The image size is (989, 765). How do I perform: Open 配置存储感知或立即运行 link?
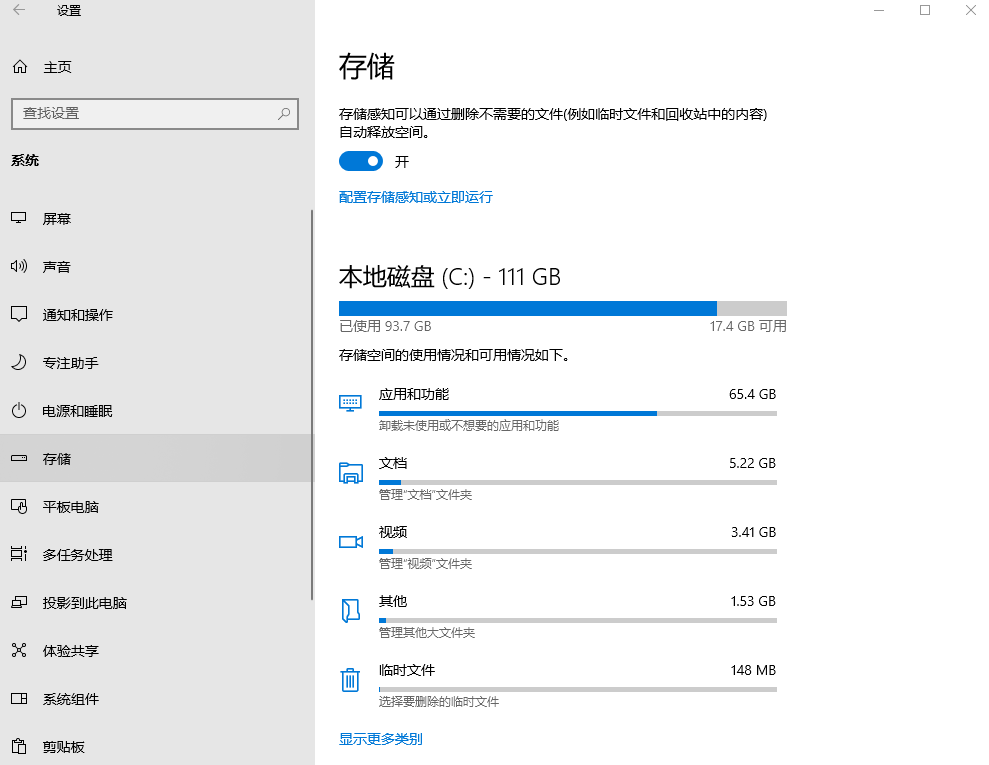tap(415, 197)
